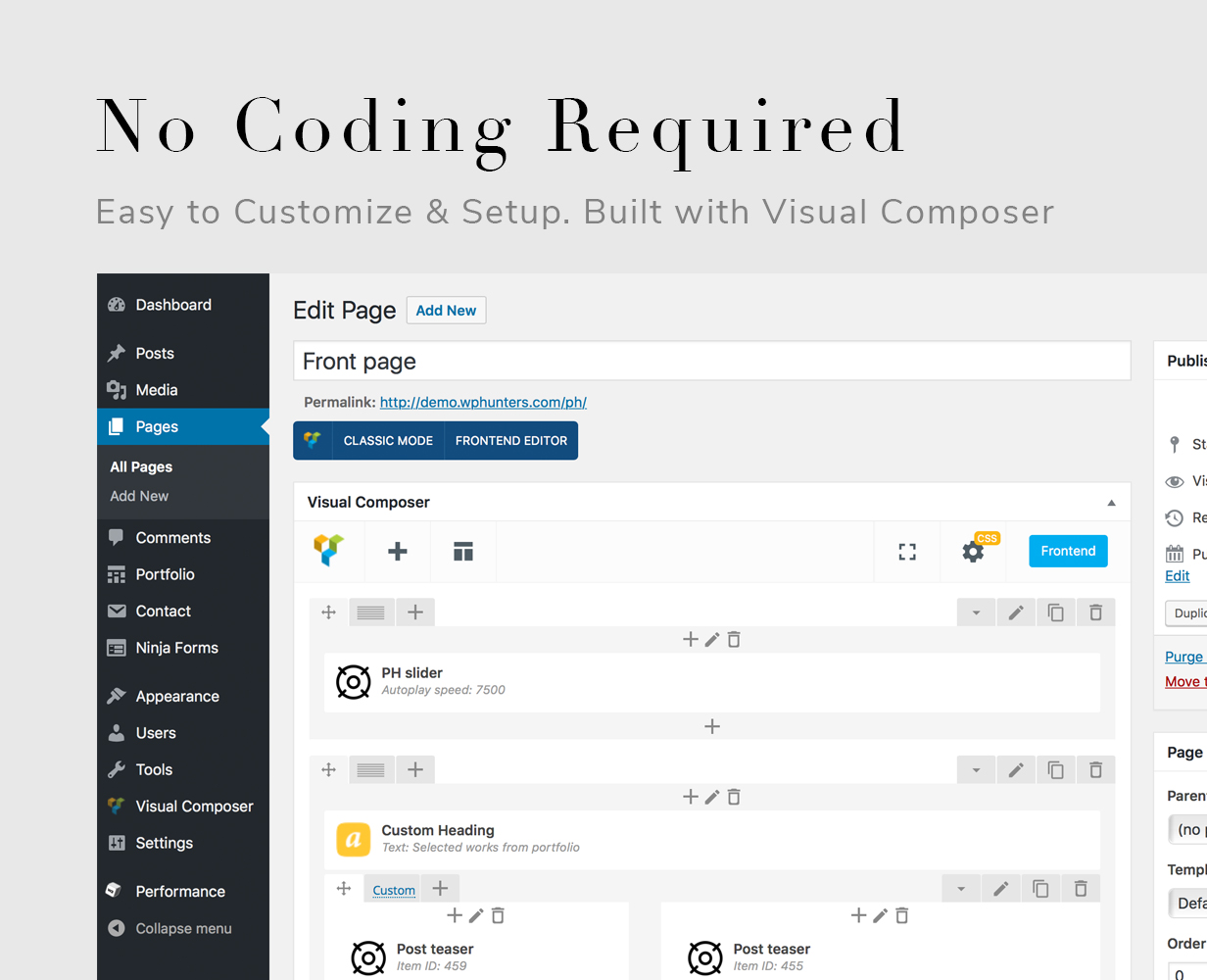Toggle the Custom Heading row collapse arrow

[x=976, y=770]
